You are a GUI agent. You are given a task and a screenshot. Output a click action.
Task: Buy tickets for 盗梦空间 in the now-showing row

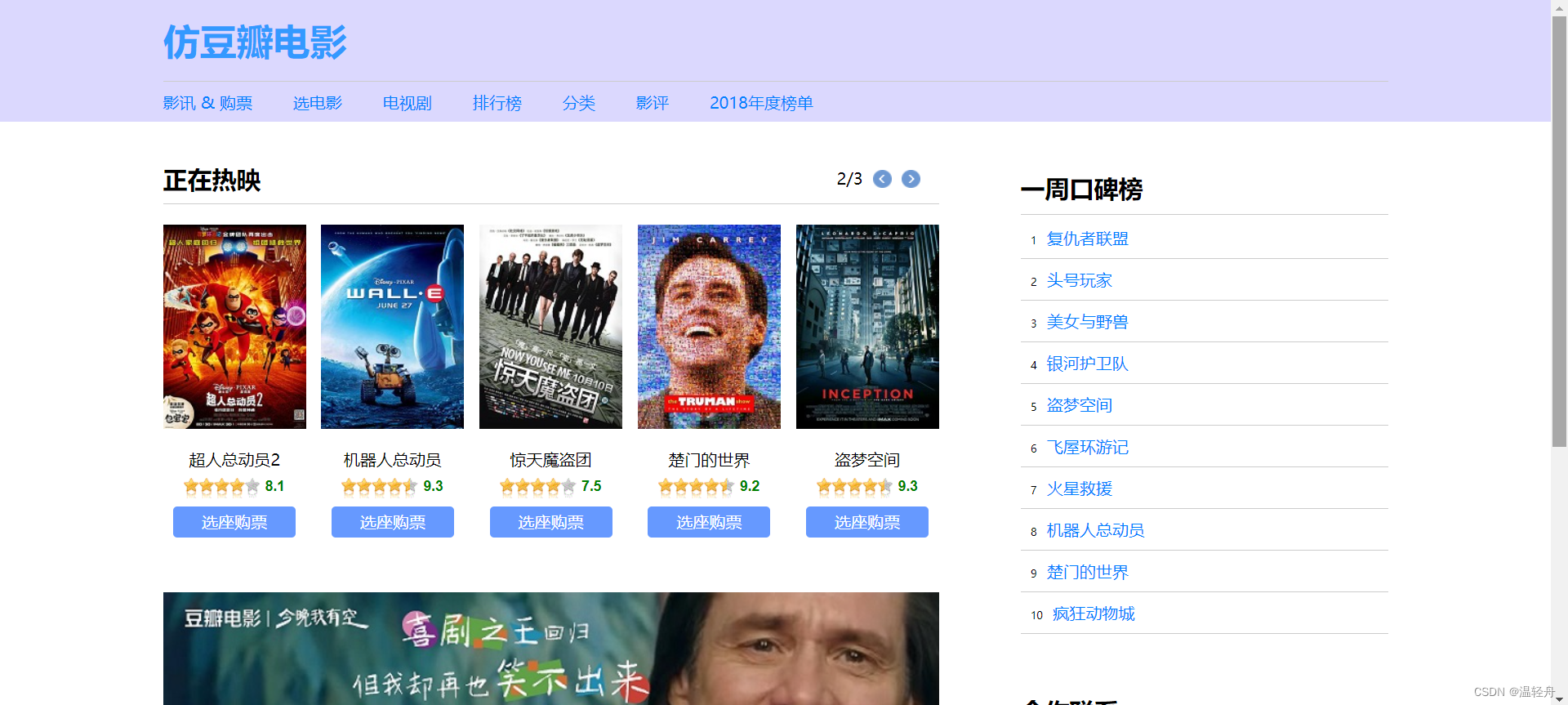(867, 522)
